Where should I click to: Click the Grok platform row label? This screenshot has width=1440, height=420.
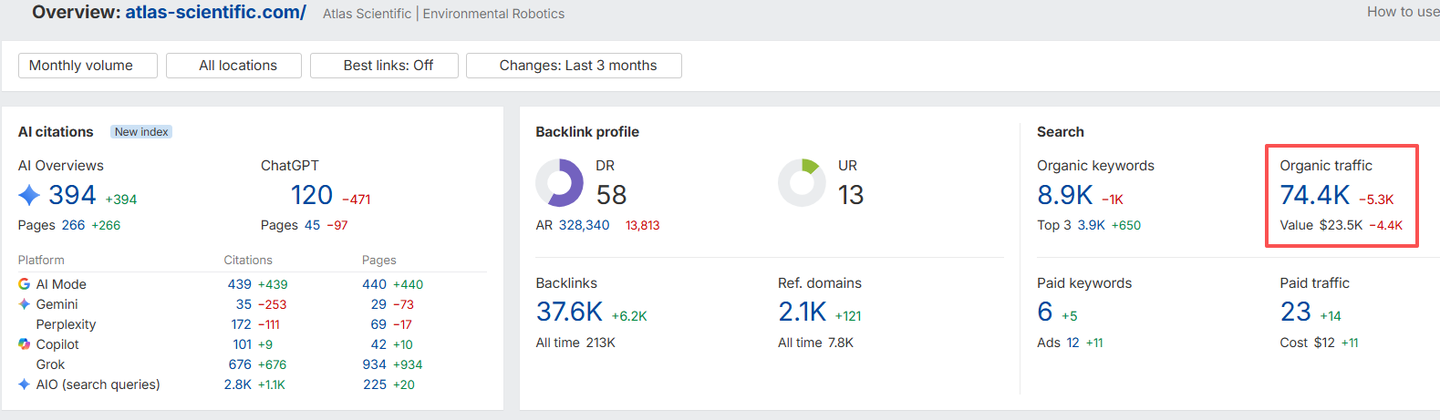click(50, 364)
